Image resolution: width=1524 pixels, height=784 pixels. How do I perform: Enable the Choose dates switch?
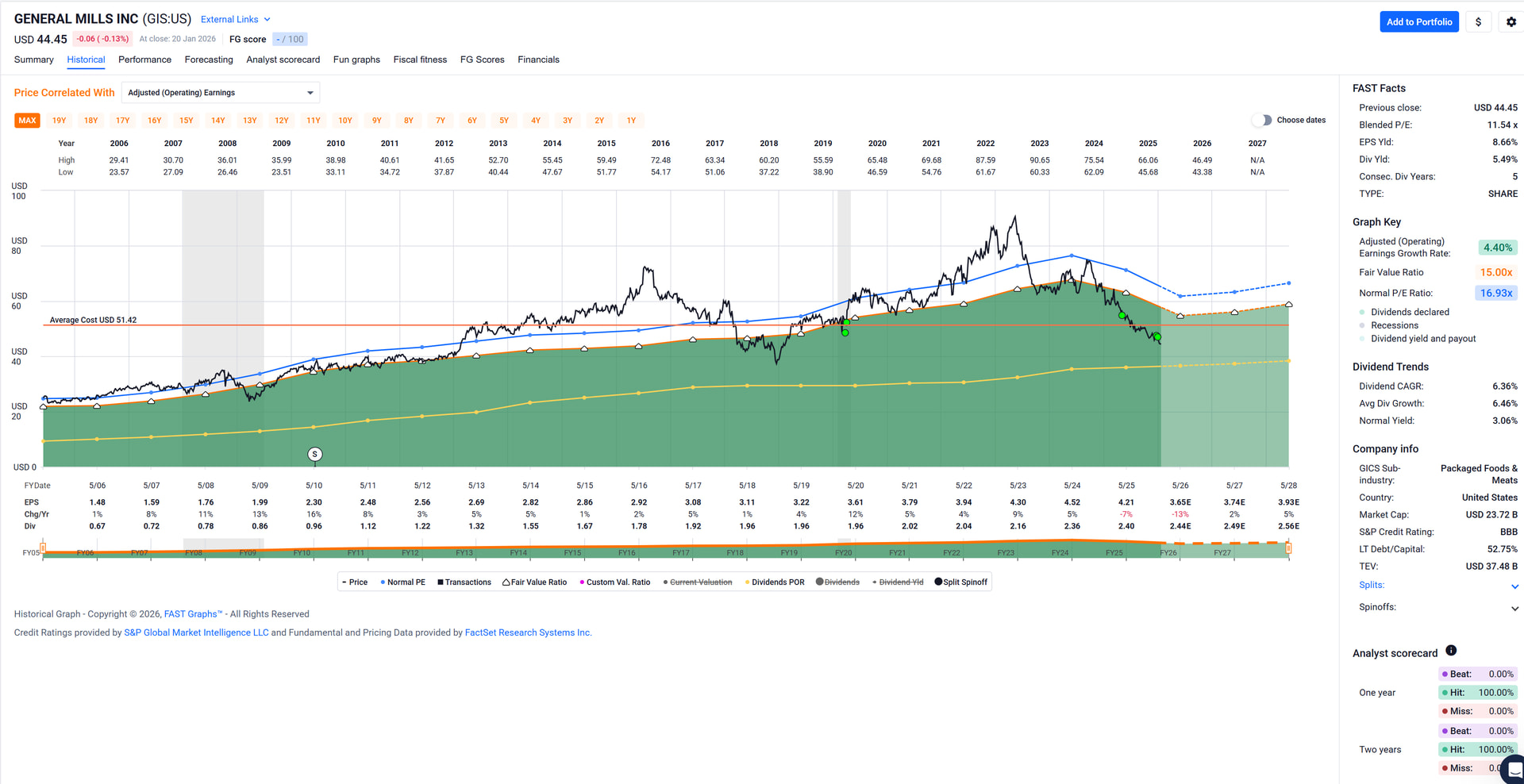click(1261, 120)
